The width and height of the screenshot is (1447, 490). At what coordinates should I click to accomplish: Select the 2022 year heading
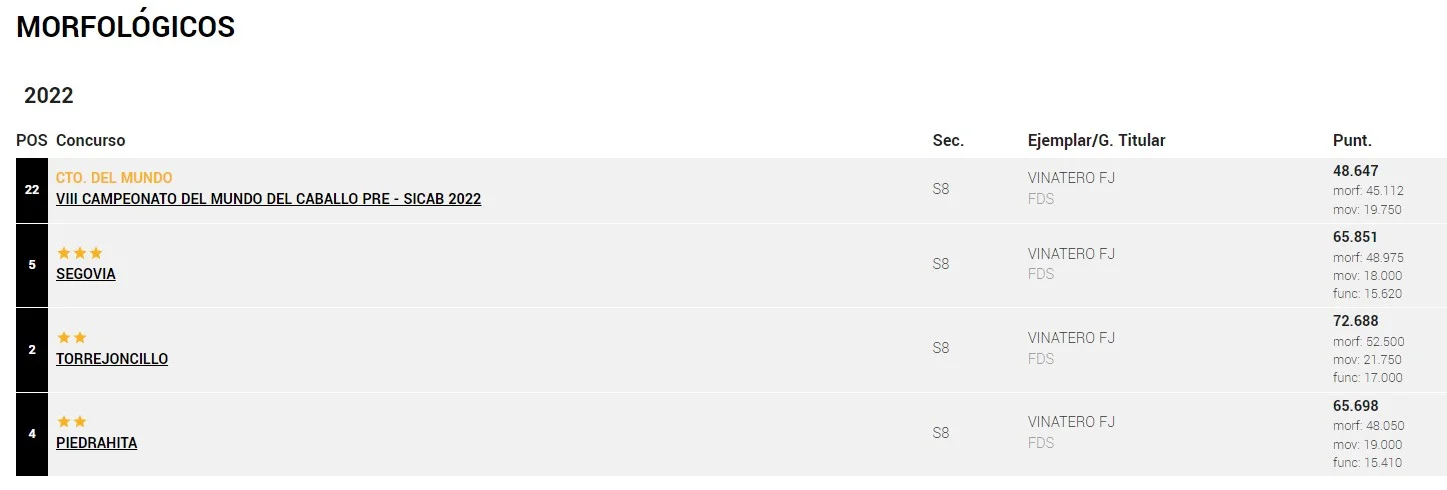49,96
